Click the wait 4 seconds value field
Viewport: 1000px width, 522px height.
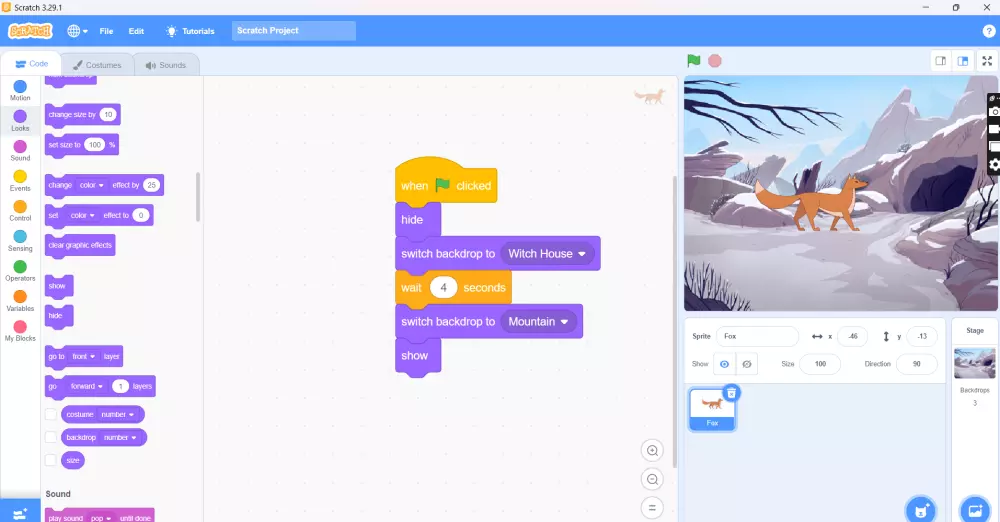pyautogui.click(x=443, y=287)
